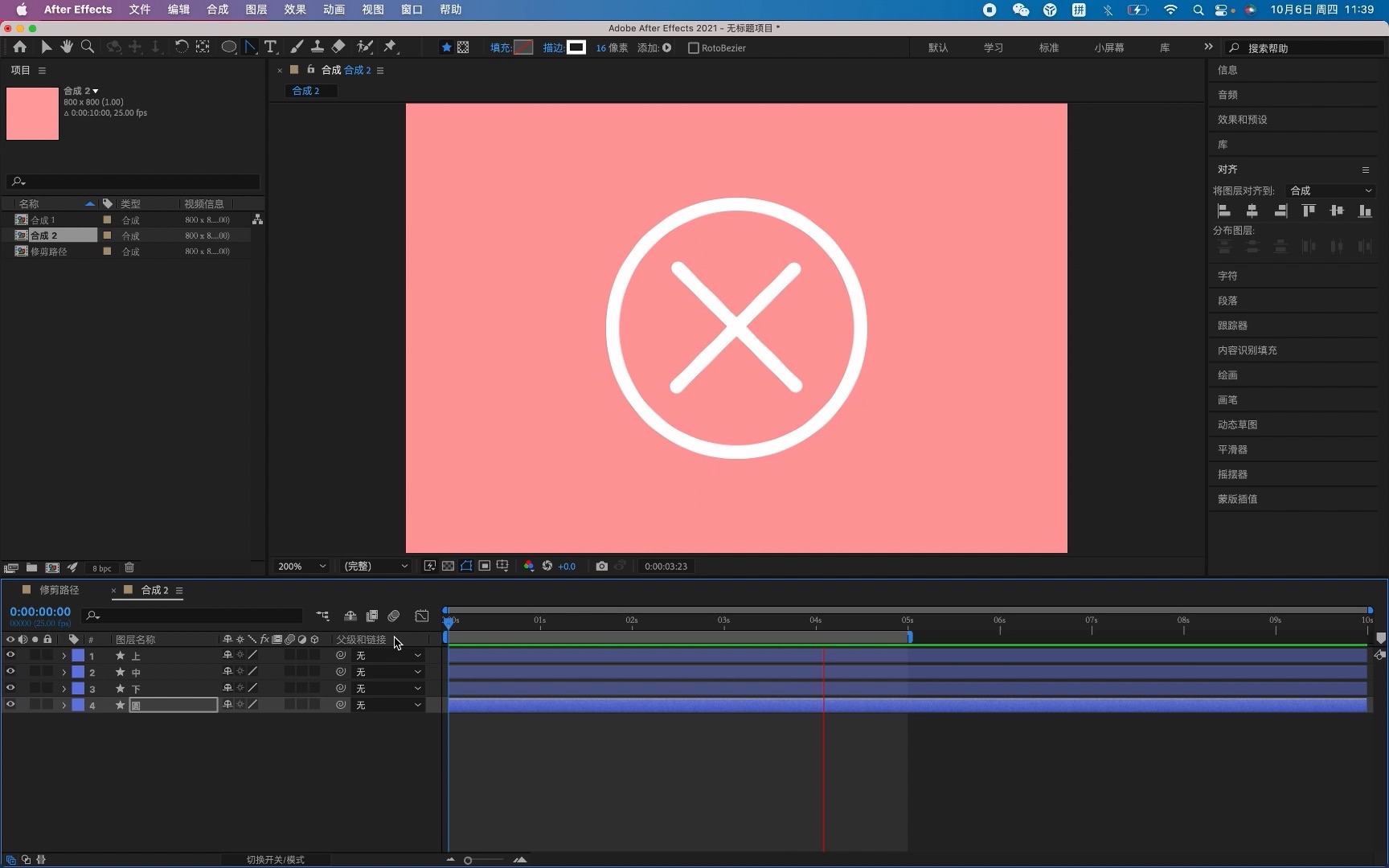The height and width of the screenshot is (868, 1389).
Task: Open the 合成 menu in menu bar
Action: point(218,10)
